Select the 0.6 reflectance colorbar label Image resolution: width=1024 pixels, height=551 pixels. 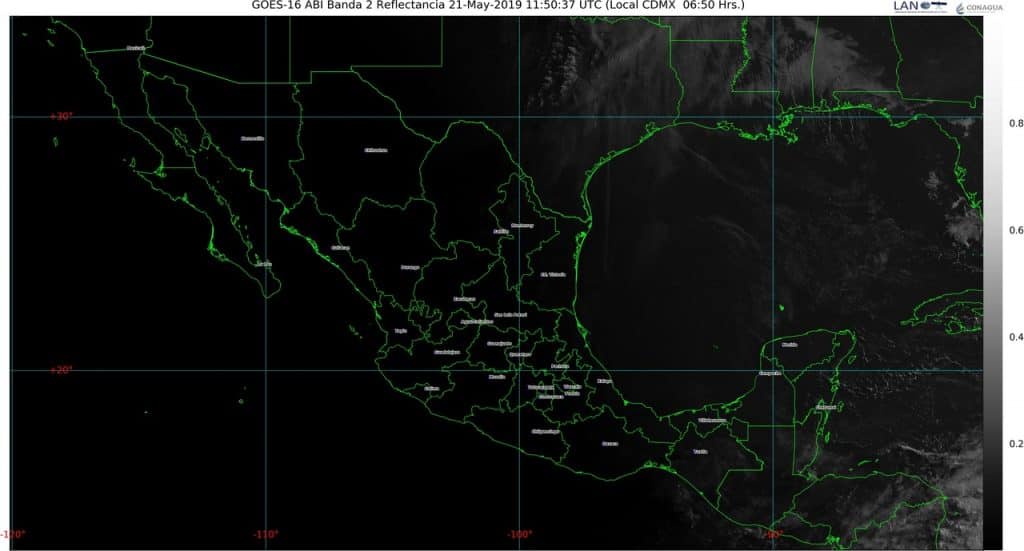coord(1015,231)
